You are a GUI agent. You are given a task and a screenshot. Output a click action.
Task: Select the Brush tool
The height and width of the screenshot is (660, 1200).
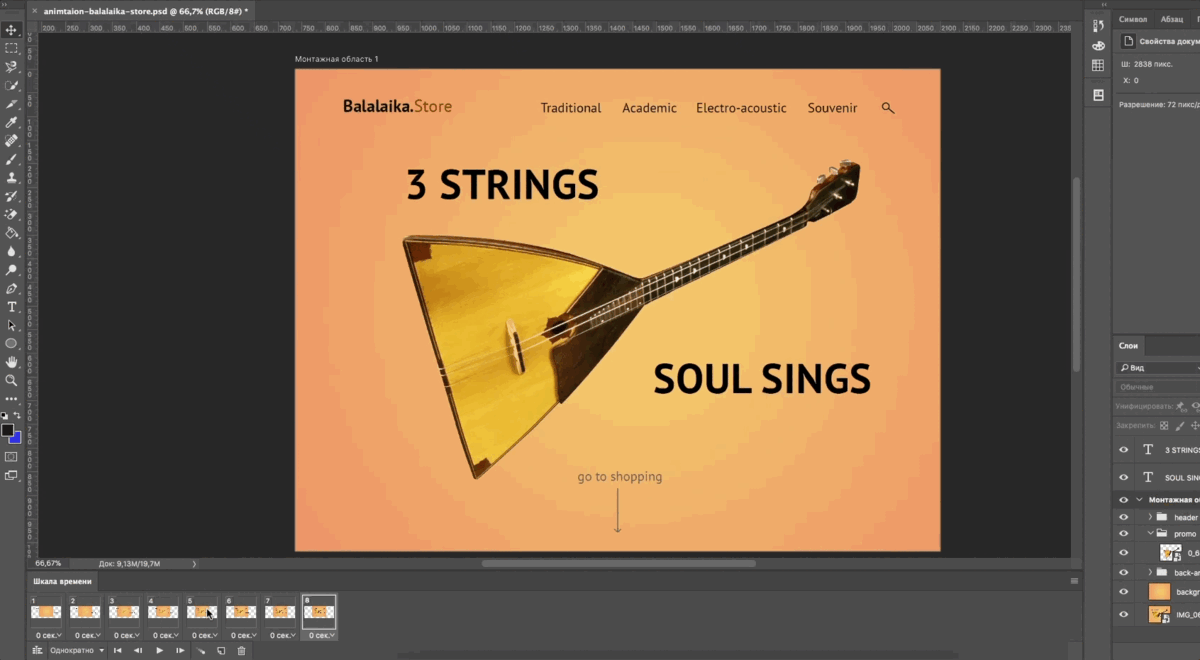(x=12, y=159)
